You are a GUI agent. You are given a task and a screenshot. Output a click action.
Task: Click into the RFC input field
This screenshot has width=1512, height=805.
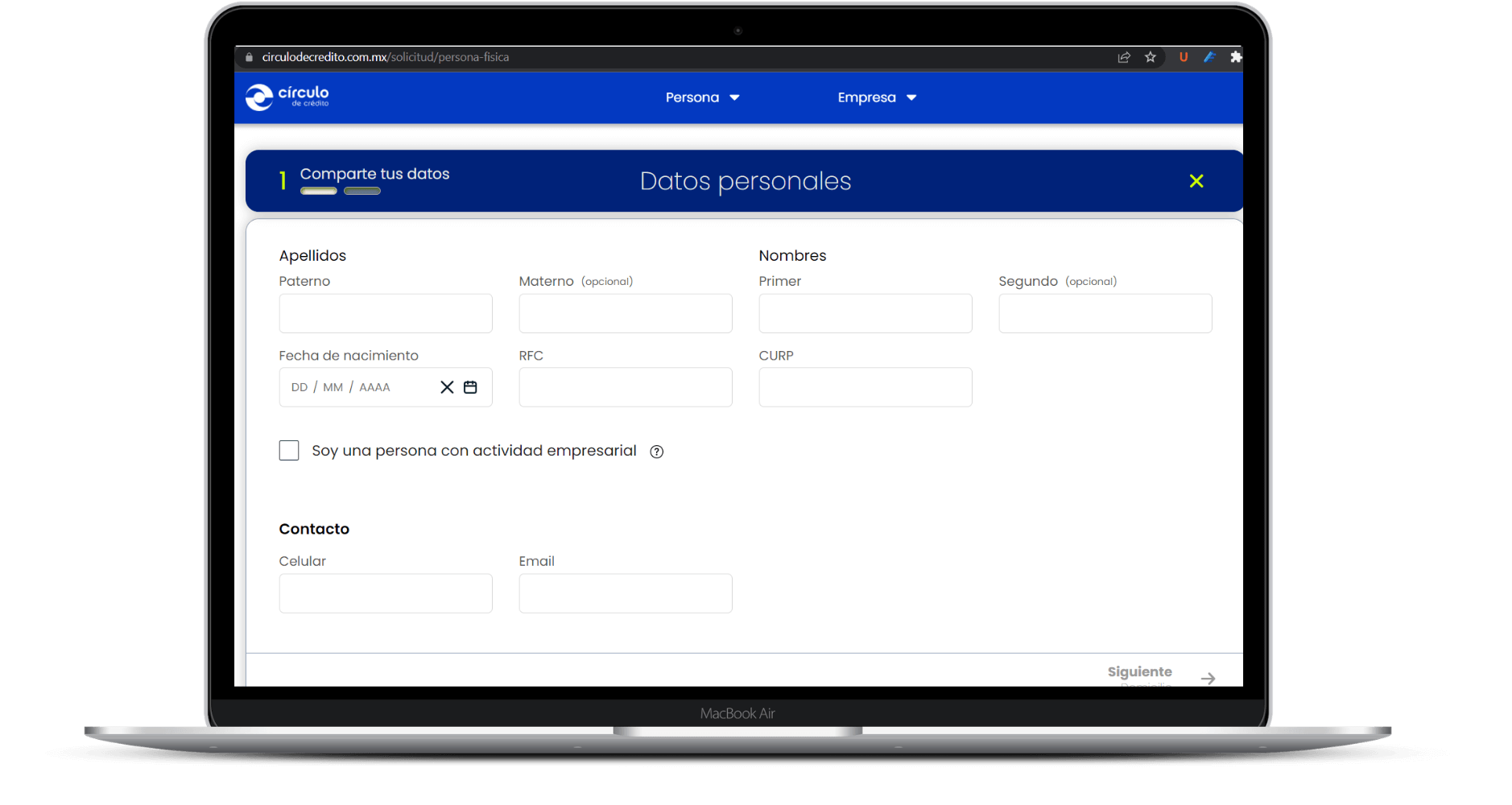(626, 387)
